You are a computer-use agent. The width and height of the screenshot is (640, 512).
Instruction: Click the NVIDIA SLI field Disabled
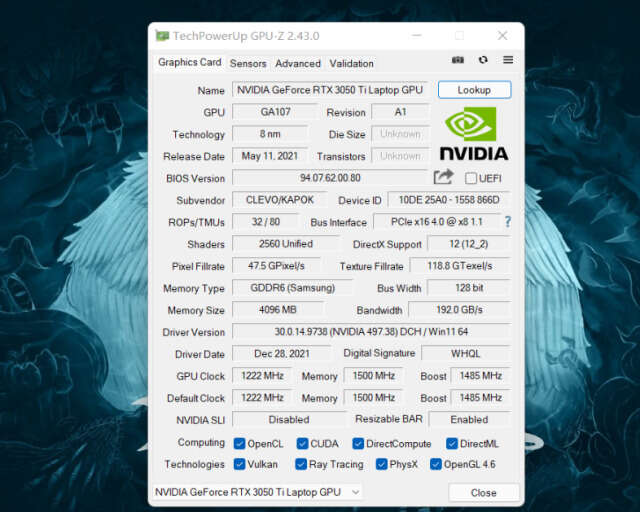point(289,420)
